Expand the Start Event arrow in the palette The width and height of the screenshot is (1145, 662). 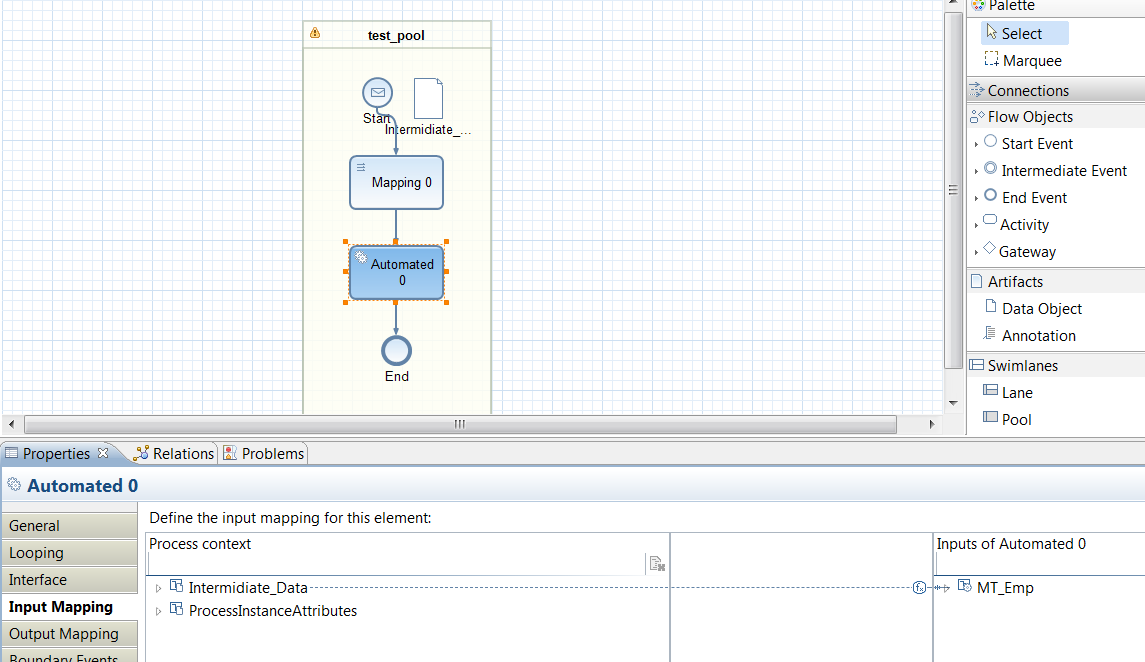976,145
